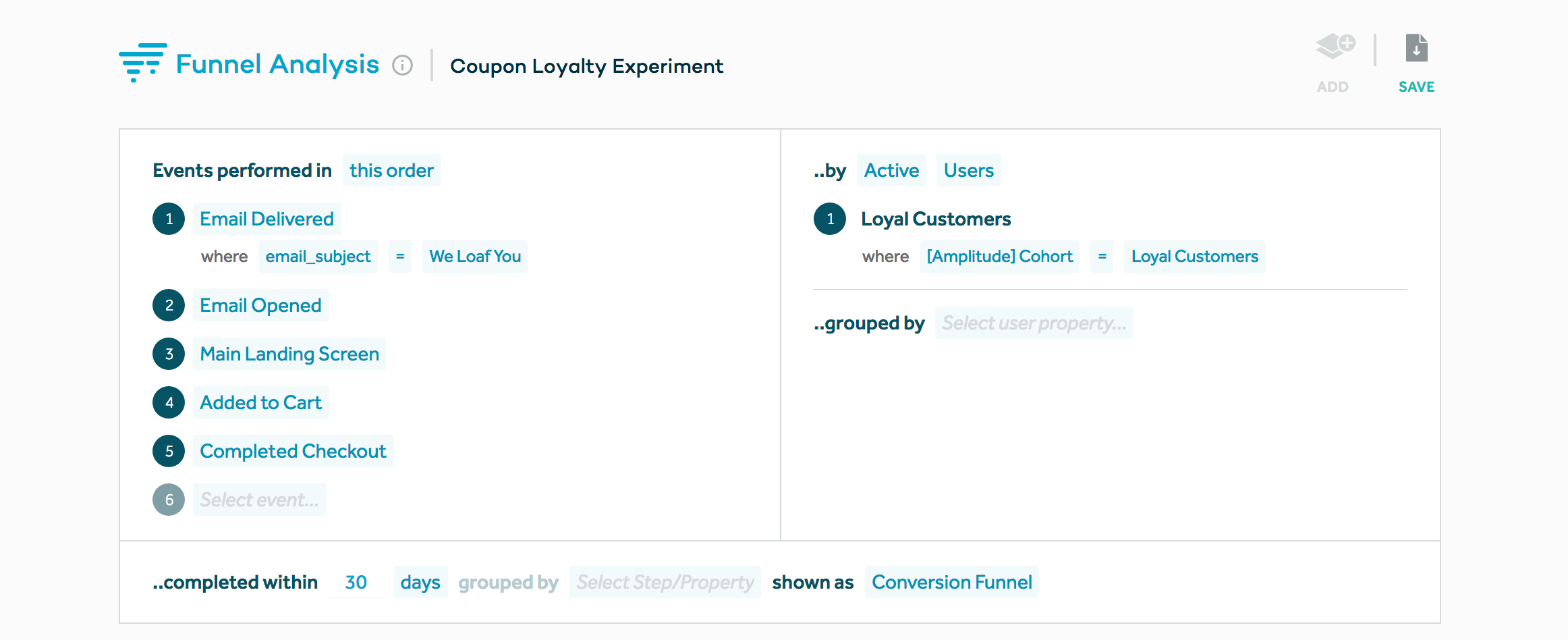Click the 'Completed Checkout' funnel step
This screenshot has width=1568, height=640.
coord(293,451)
